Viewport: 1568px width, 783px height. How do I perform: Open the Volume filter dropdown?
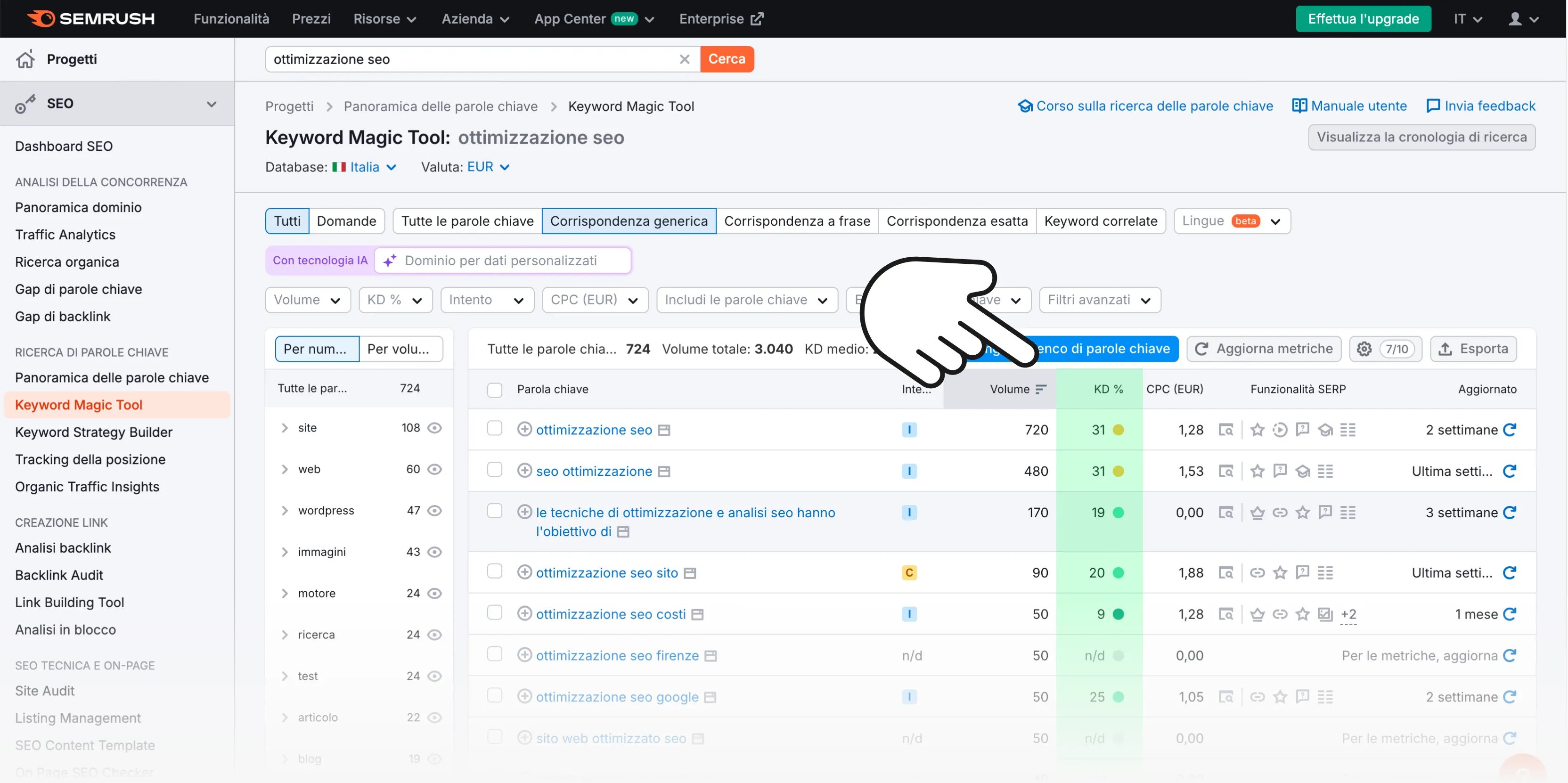click(307, 300)
